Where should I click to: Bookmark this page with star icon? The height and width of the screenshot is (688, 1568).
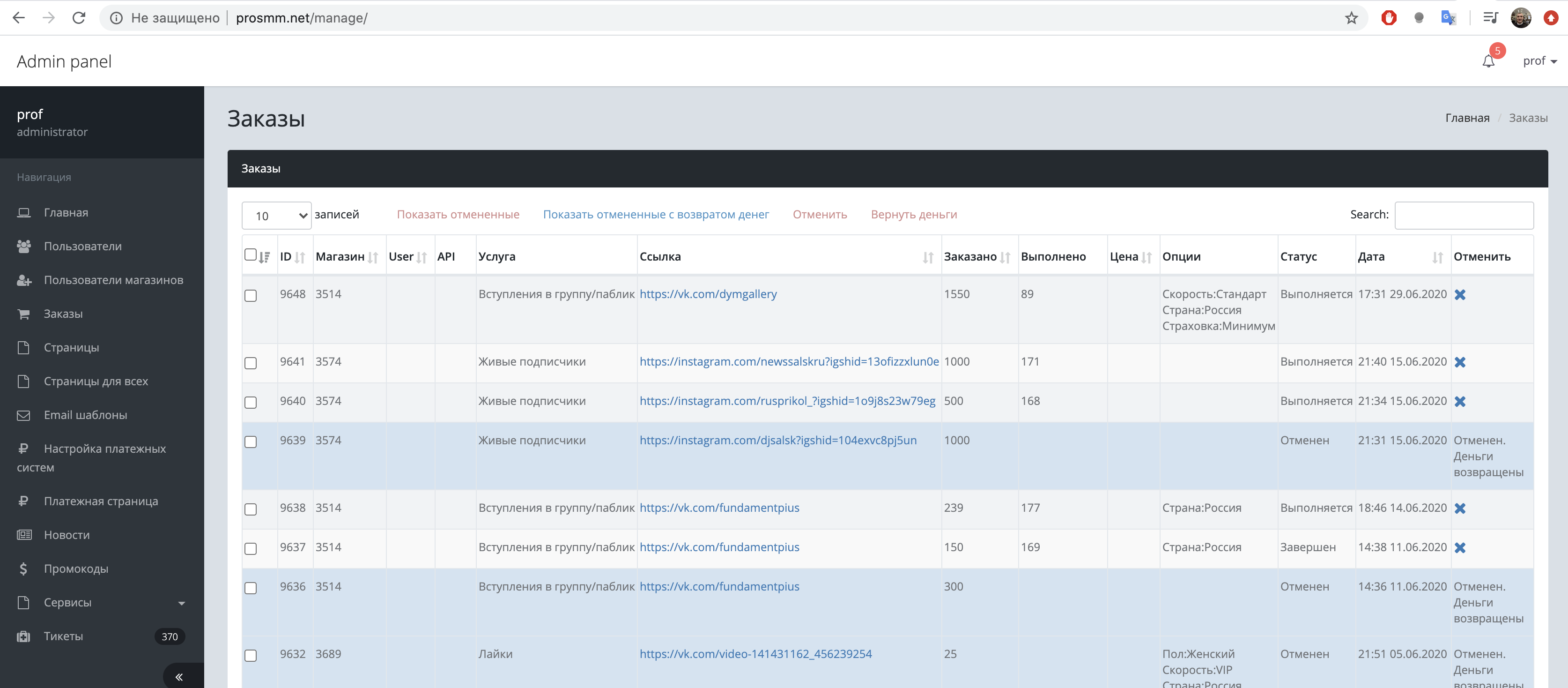(1351, 18)
